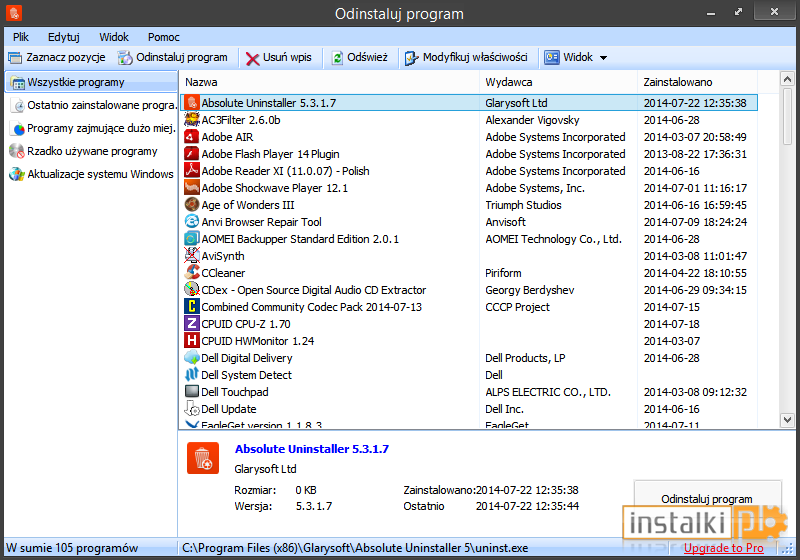Select the Glarysoft Ltd publisher cell in list
Viewport: 800px width, 560px height.
(516, 103)
